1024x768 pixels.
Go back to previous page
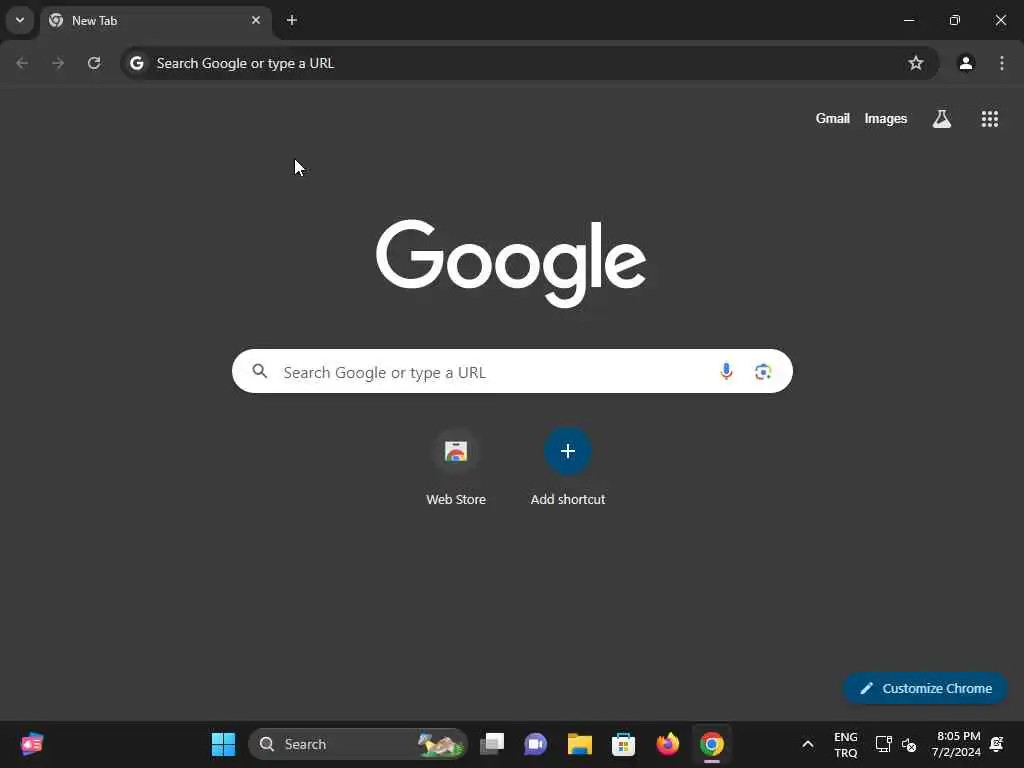tap(22, 63)
